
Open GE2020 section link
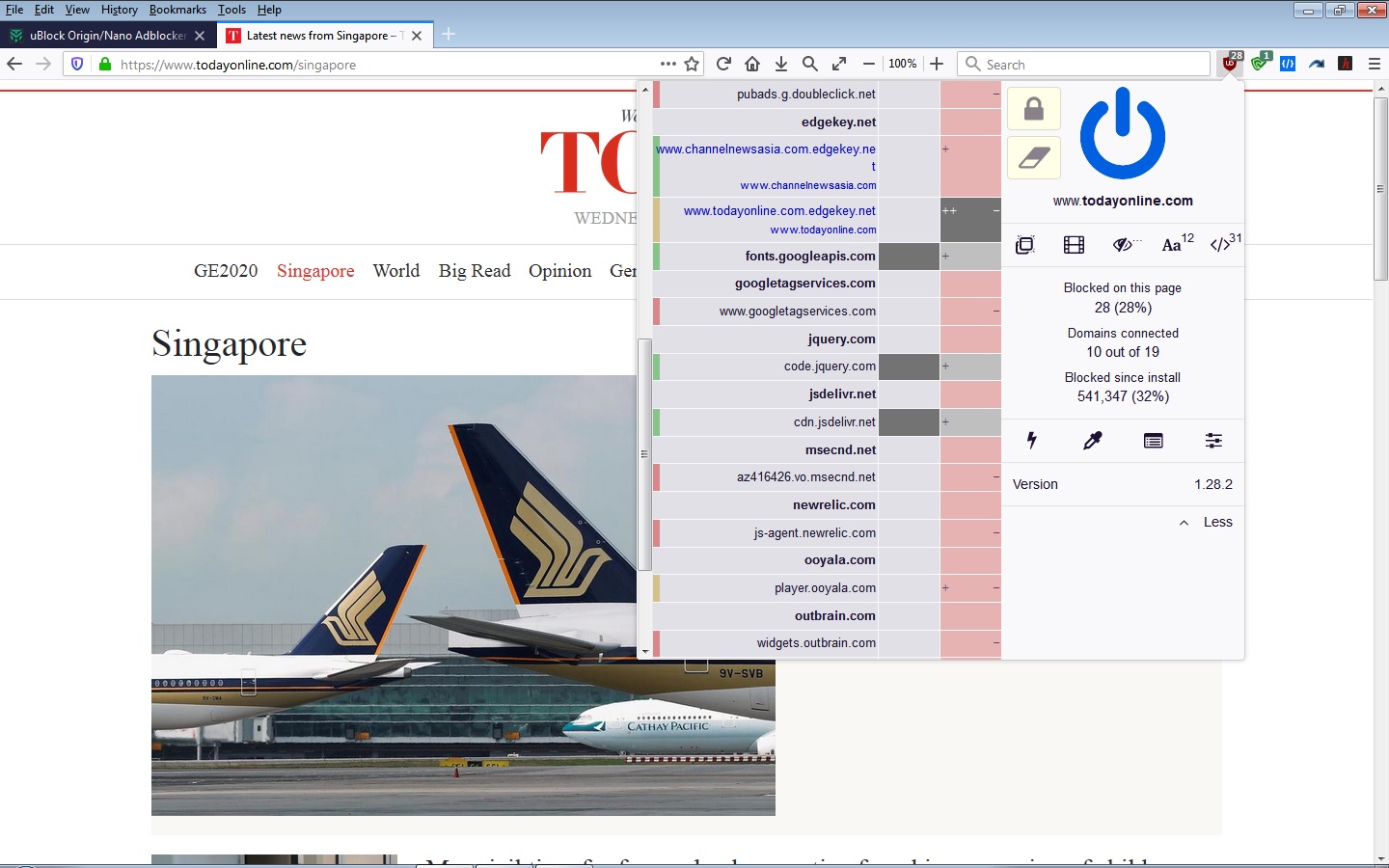tap(226, 271)
